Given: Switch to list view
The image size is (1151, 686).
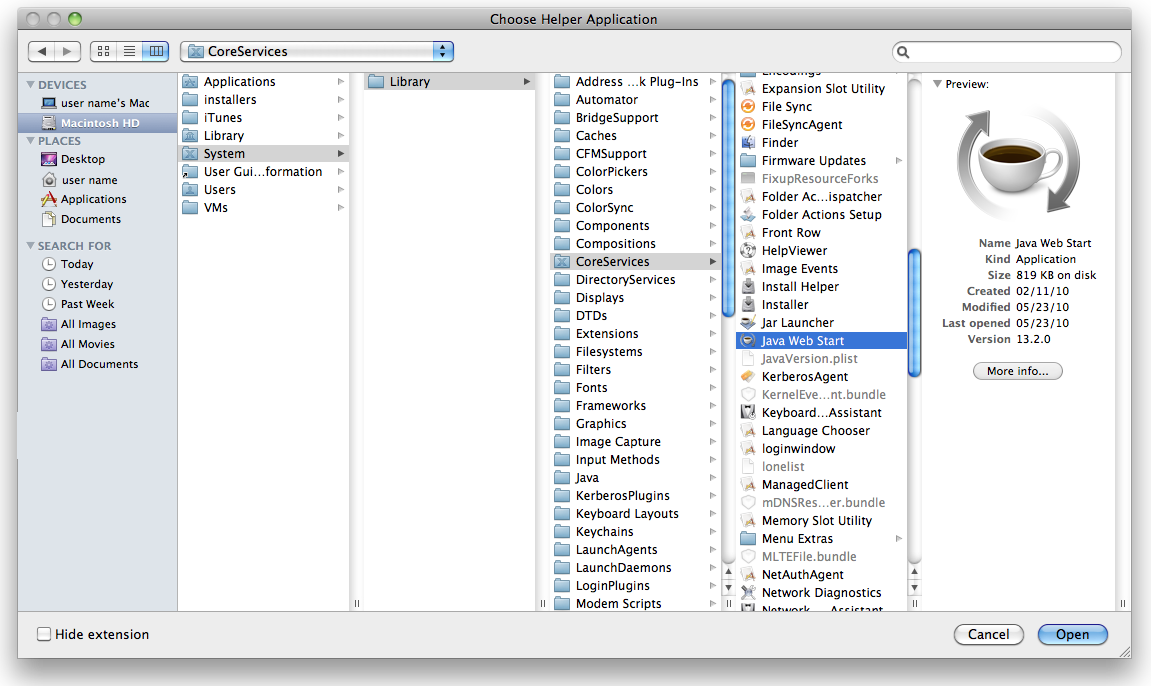Looking at the screenshot, I should pos(129,51).
